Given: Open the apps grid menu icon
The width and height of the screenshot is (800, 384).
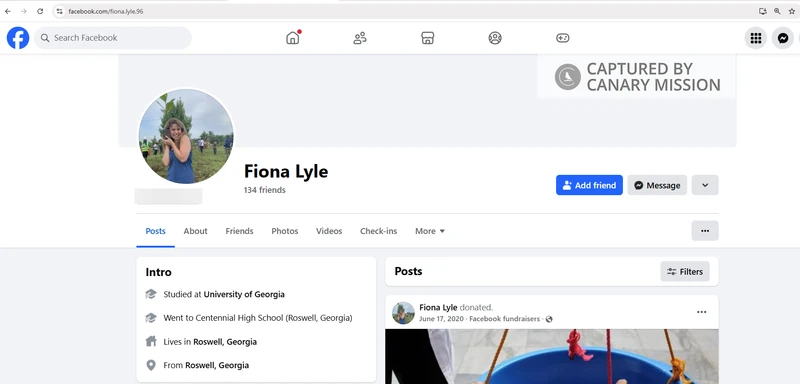Looking at the screenshot, I should [756, 38].
